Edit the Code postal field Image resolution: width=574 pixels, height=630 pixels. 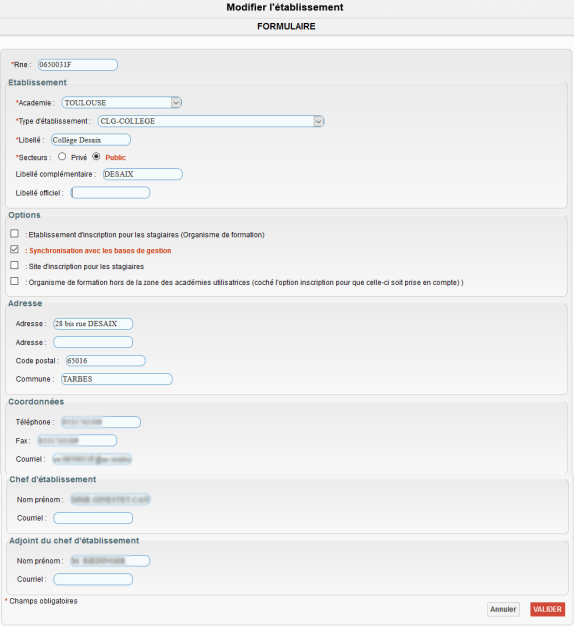click(x=106, y=361)
